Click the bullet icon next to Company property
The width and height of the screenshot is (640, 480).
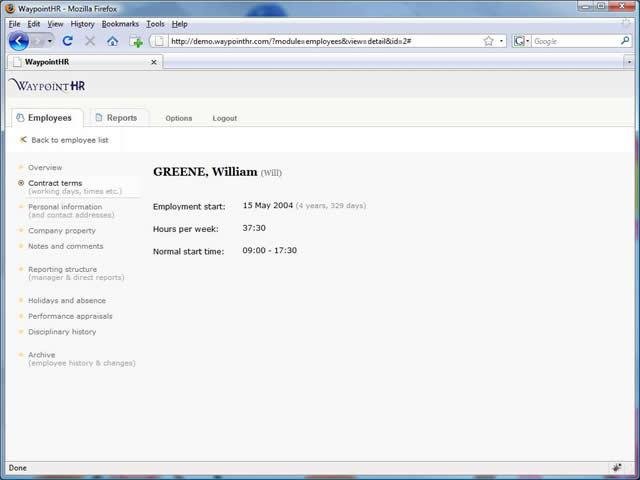click(21, 230)
